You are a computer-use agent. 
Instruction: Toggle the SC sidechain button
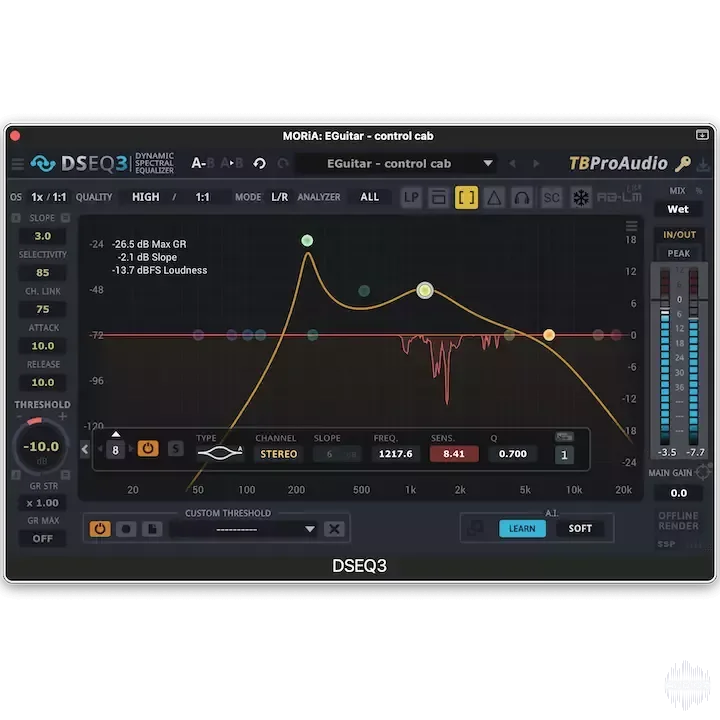(551, 197)
